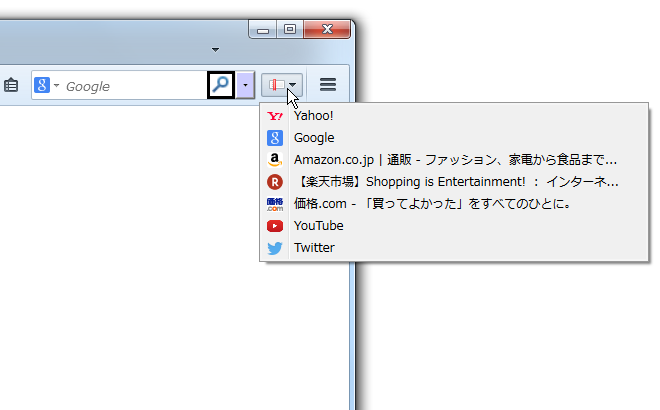Open the 楽天市場 bookmark entry
This screenshot has height=410, width=660.
454,181
